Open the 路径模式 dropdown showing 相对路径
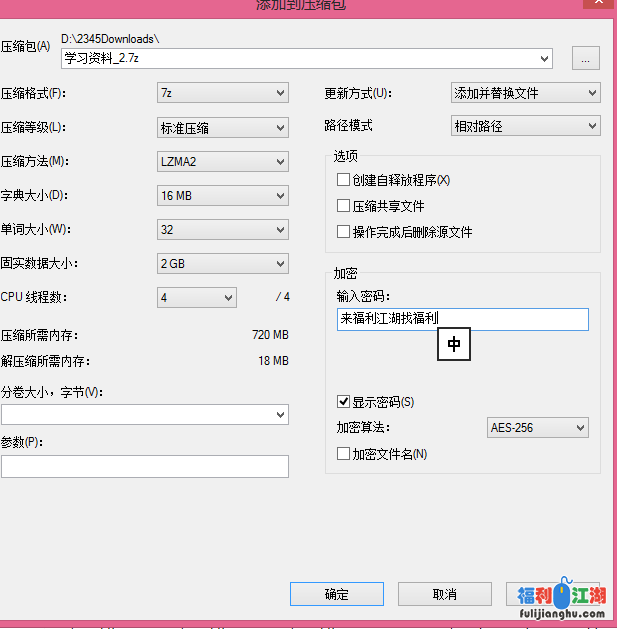Viewport: 617px width, 629px height. pos(526,126)
